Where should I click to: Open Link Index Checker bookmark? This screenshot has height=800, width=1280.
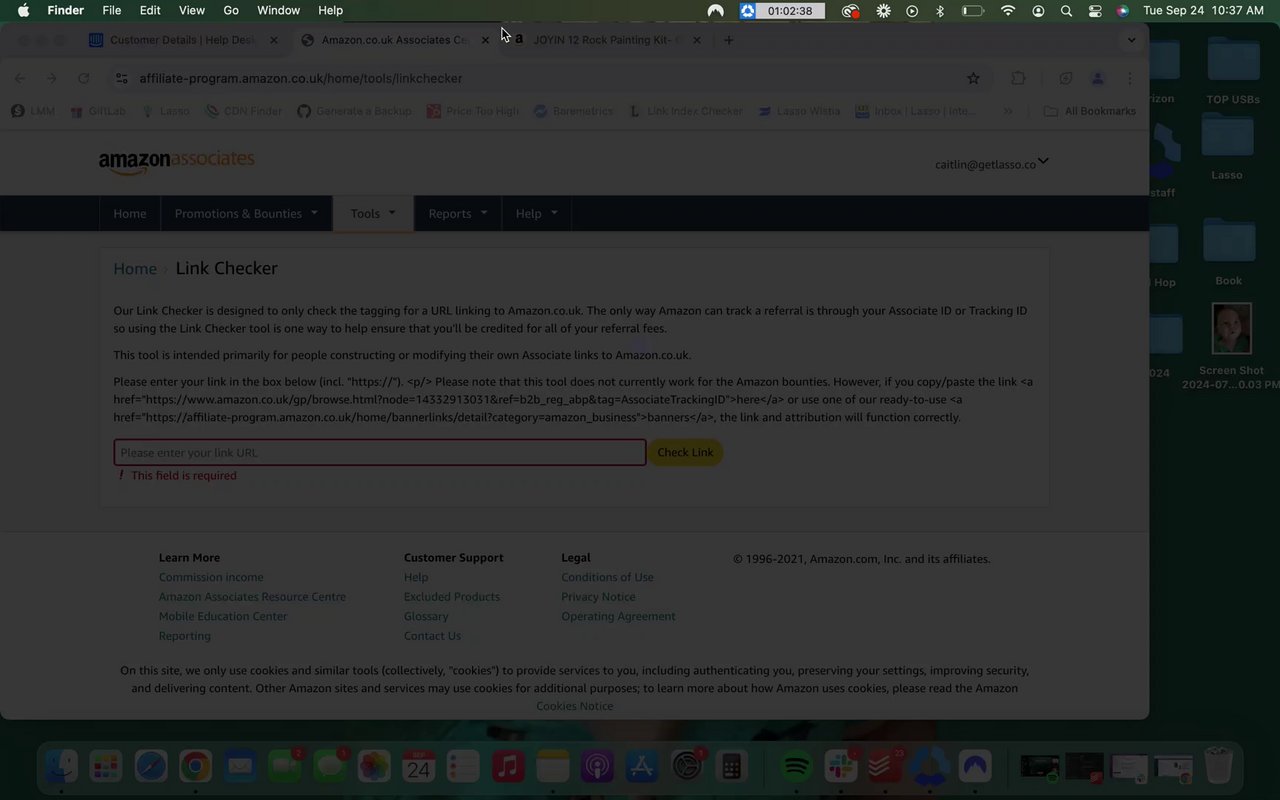pyautogui.click(x=685, y=111)
